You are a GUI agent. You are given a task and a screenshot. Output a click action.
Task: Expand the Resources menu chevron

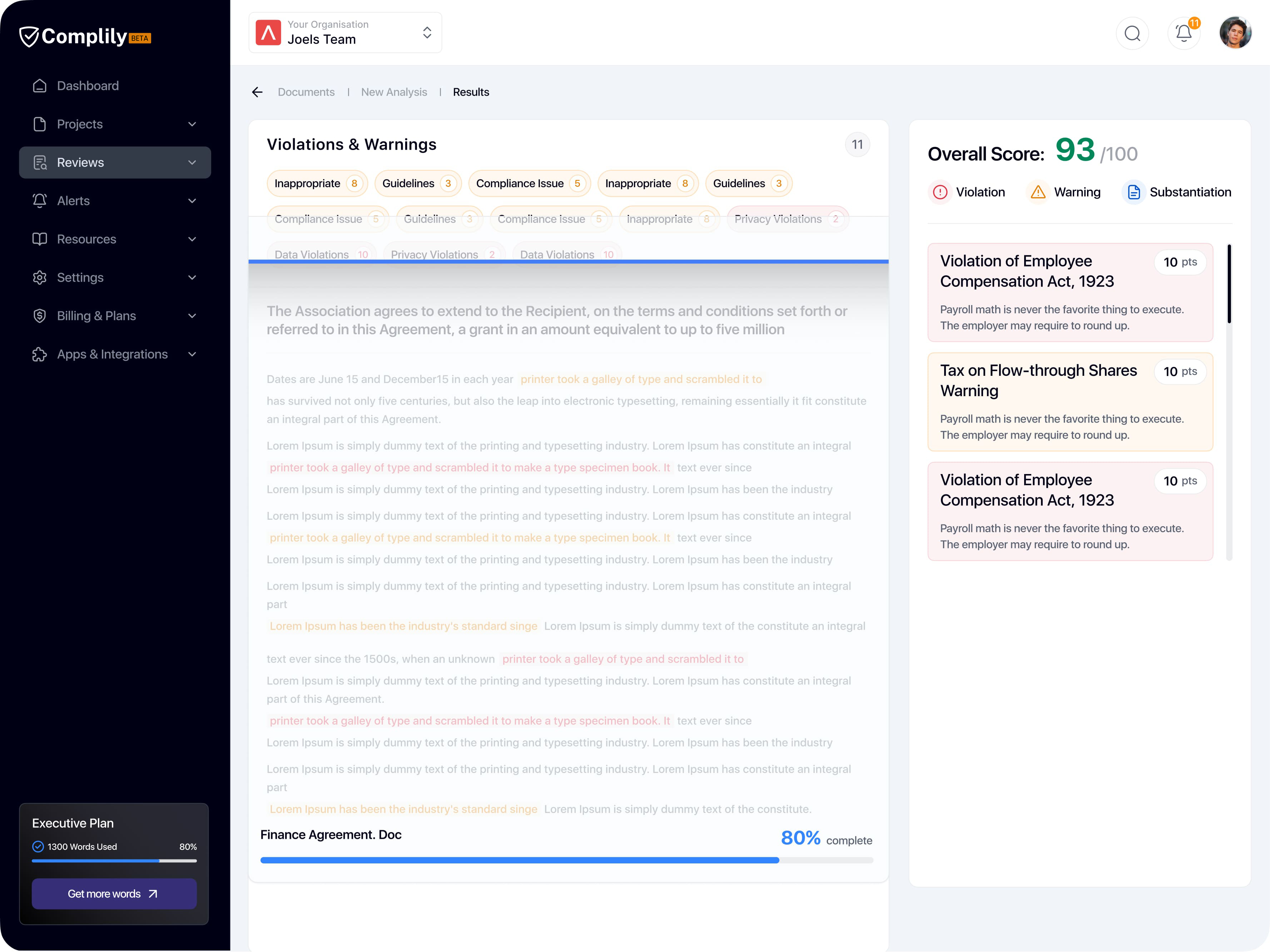[x=192, y=239]
